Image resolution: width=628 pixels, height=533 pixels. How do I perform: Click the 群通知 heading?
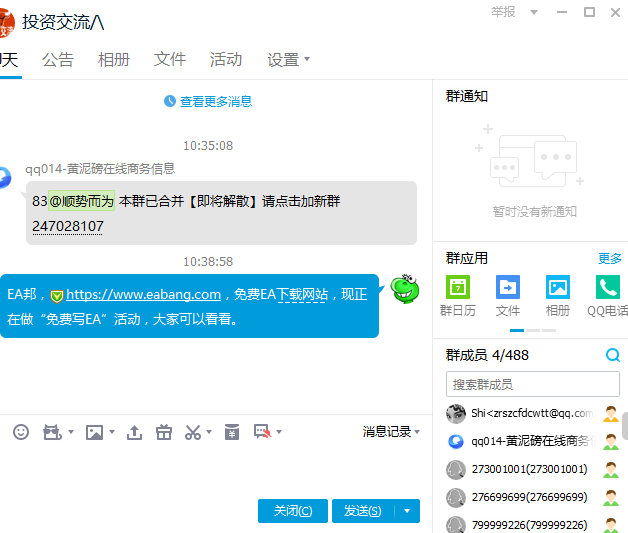click(467, 96)
